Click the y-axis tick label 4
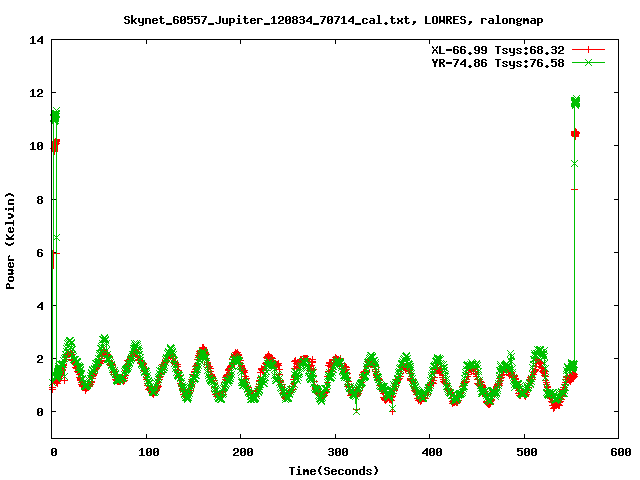Viewport: 640px width, 480px height. point(40,306)
